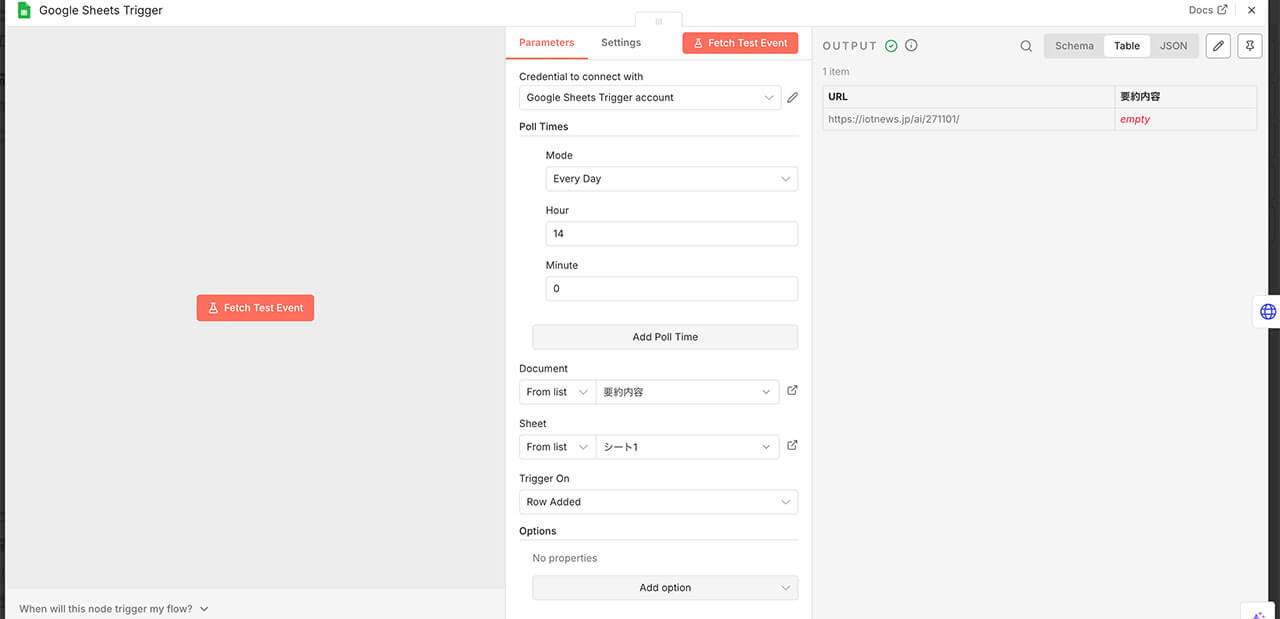Open the Sheet external link icon
Image resolution: width=1280 pixels, height=619 pixels.
(792, 446)
